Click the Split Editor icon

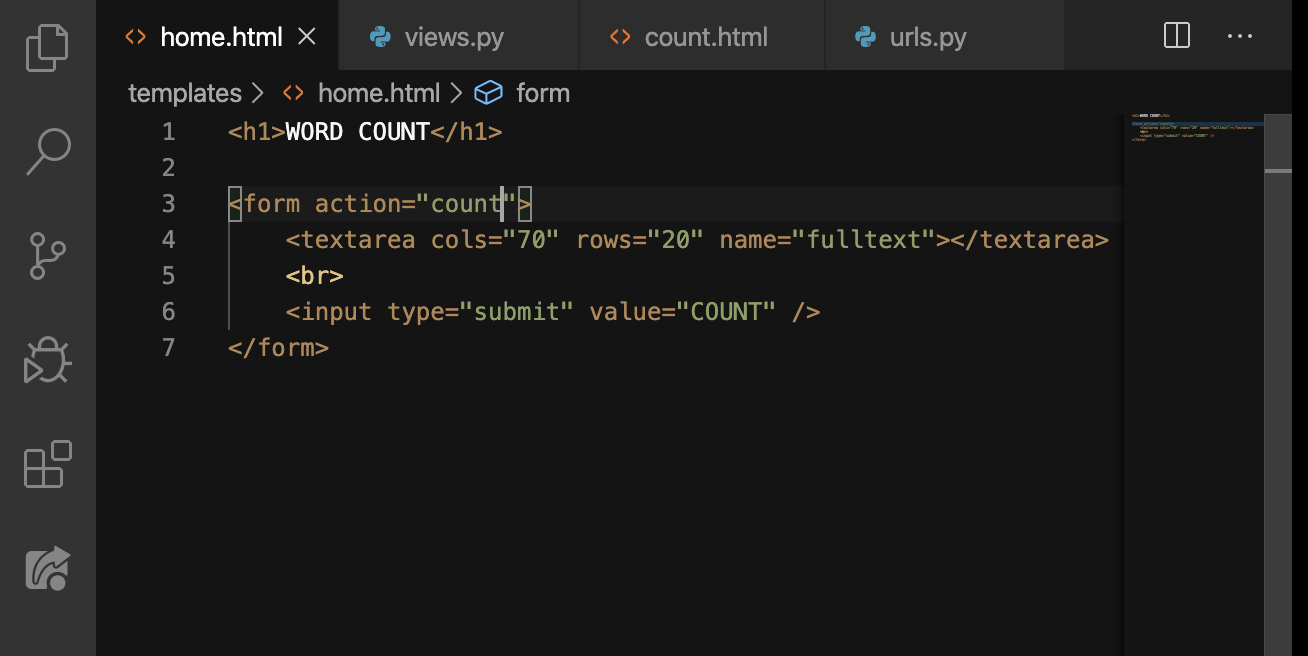1176,36
